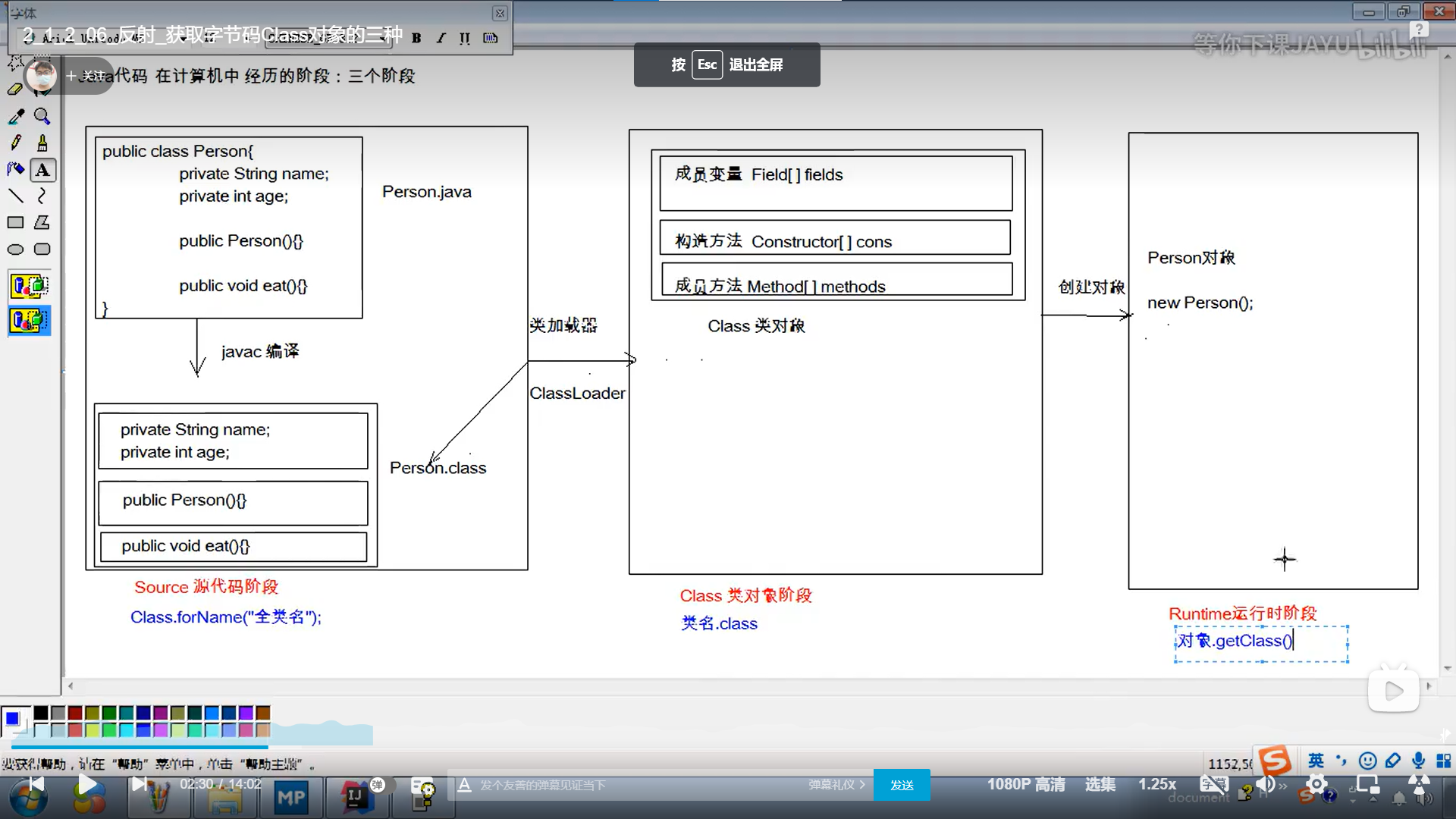This screenshot has width=1456, height=819.
Task: Select the Ellipse shape tool
Action: pos(16,249)
